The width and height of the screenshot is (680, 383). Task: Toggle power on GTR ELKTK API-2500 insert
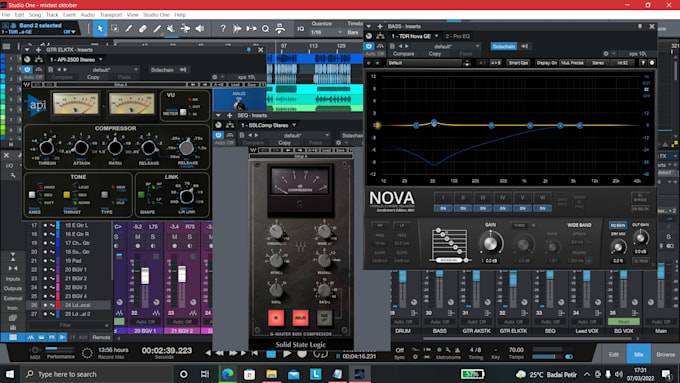click(x=27, y=69)
